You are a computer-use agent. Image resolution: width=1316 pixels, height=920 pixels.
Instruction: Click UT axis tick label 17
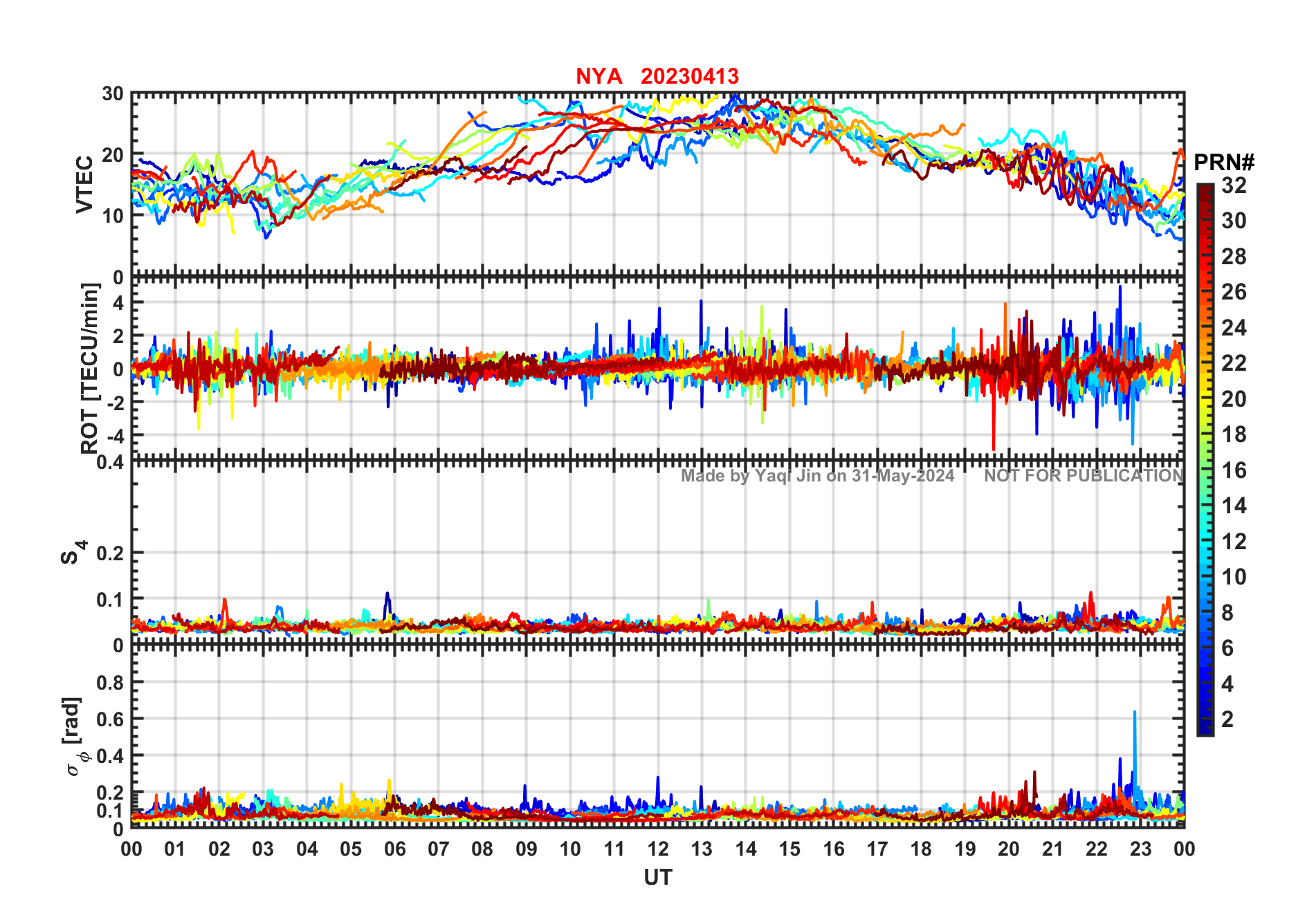[877, 849]
